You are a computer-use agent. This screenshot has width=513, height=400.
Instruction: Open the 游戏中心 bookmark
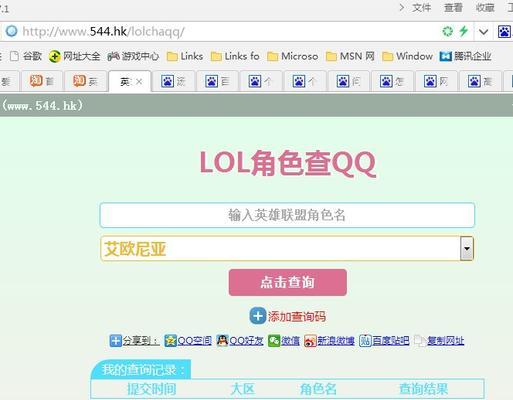click(133, 56)
